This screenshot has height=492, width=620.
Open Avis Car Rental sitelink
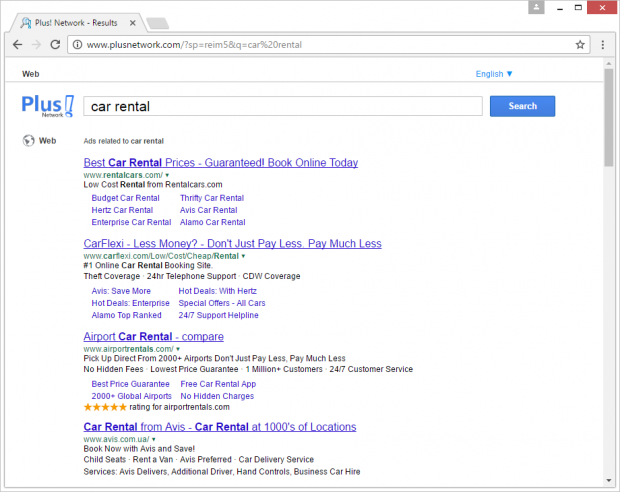(x=208, y=210)
